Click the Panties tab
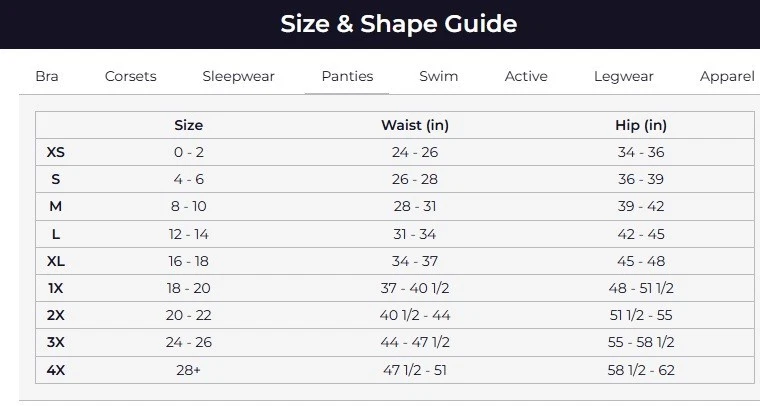Screen dimensions: 760x406 347,76
